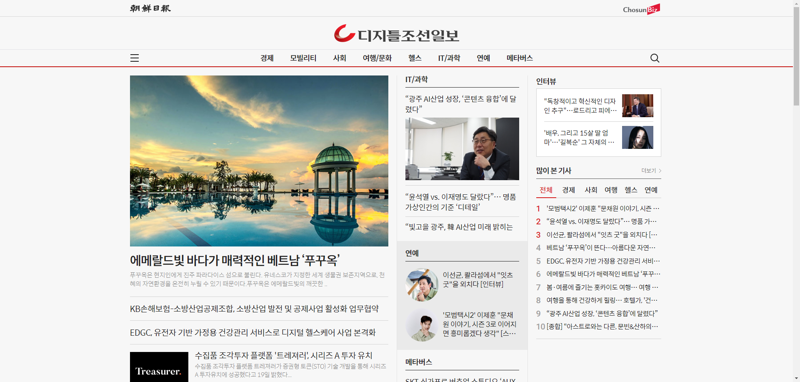Open "독창적이고 혁신적인 디자인 추구" interview
Screen dimensions: 800x382
[x=580, y=106]
